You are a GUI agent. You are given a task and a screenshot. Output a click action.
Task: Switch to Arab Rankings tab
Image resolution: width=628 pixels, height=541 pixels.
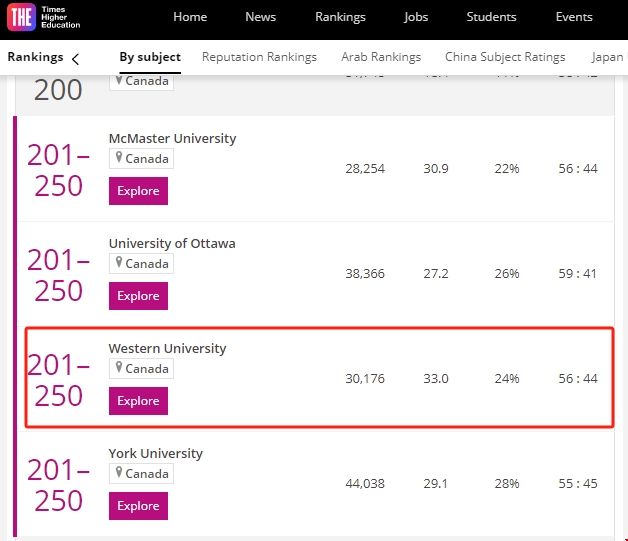(x=381, y=57)
